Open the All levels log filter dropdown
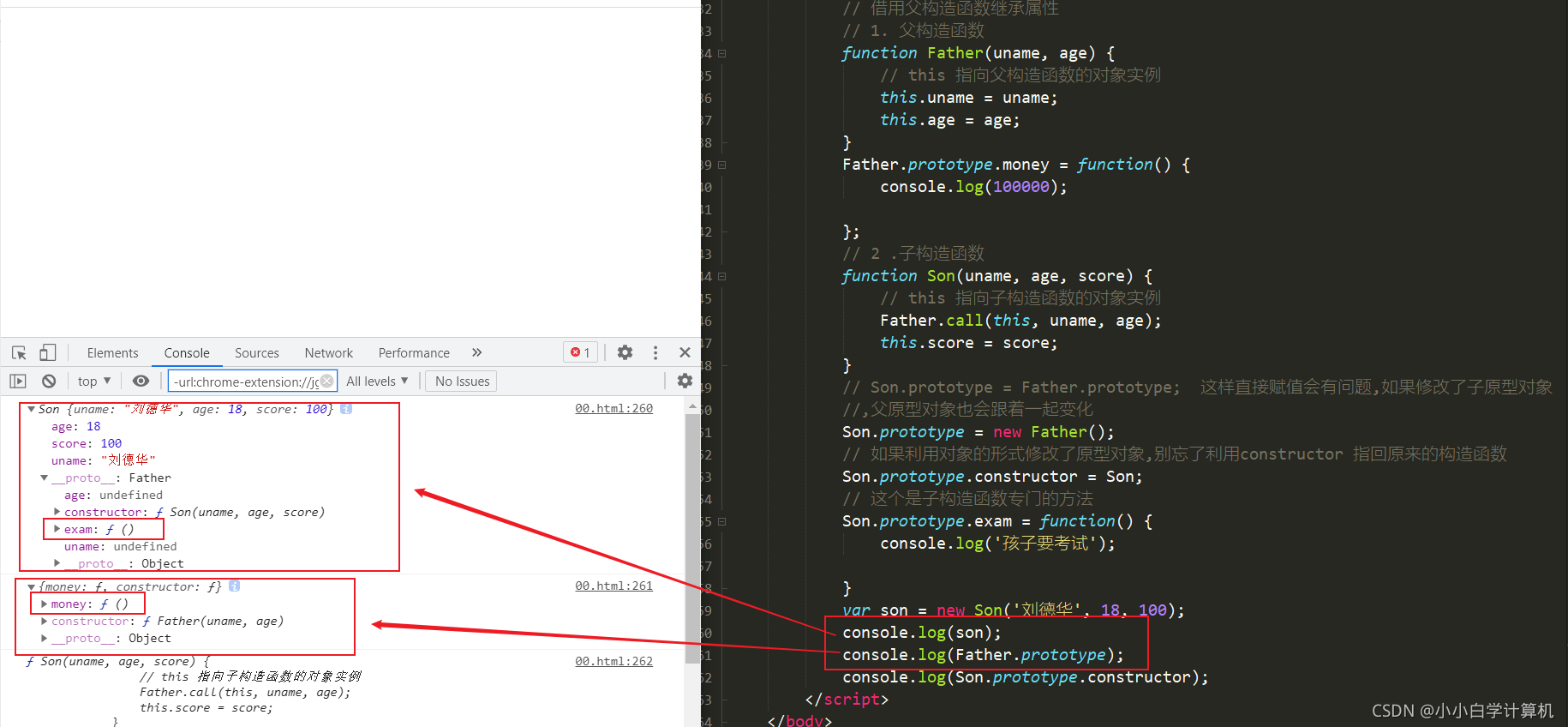This screenshot has height=727, width=1568. [x=377, y=382]
